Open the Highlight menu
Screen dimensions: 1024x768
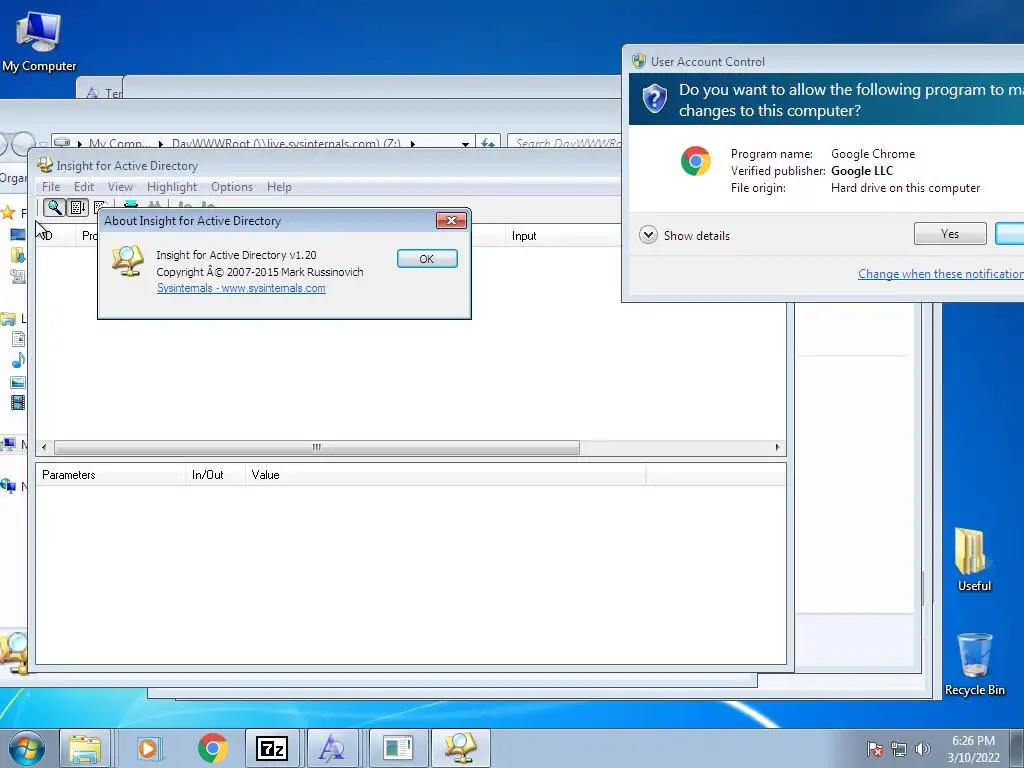[x=172, y=187]
